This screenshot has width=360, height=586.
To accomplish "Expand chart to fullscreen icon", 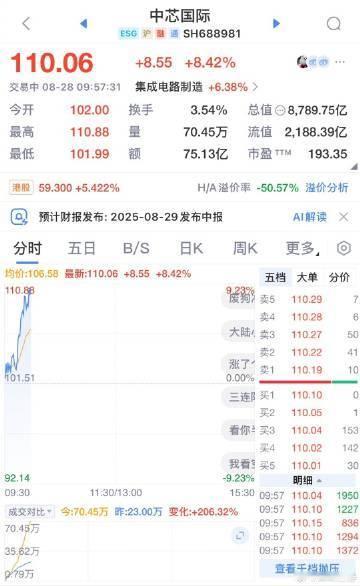I will 240,536.
